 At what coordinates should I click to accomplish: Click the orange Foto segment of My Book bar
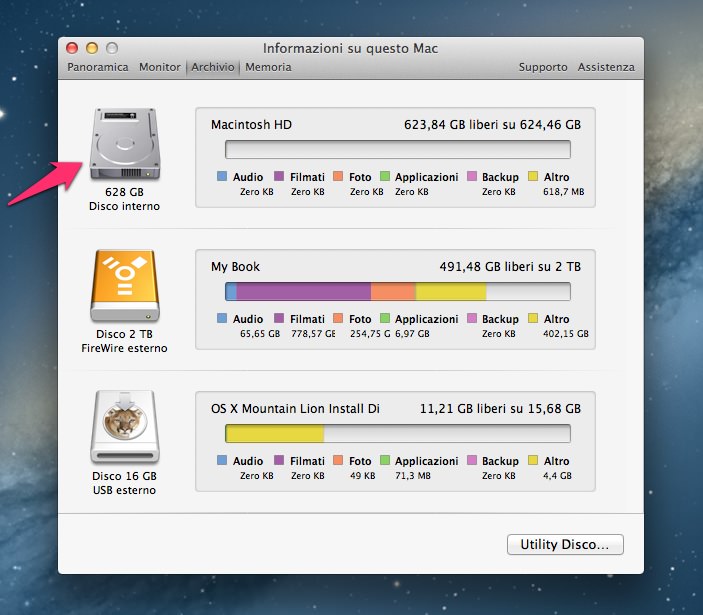tap(393, 291)
